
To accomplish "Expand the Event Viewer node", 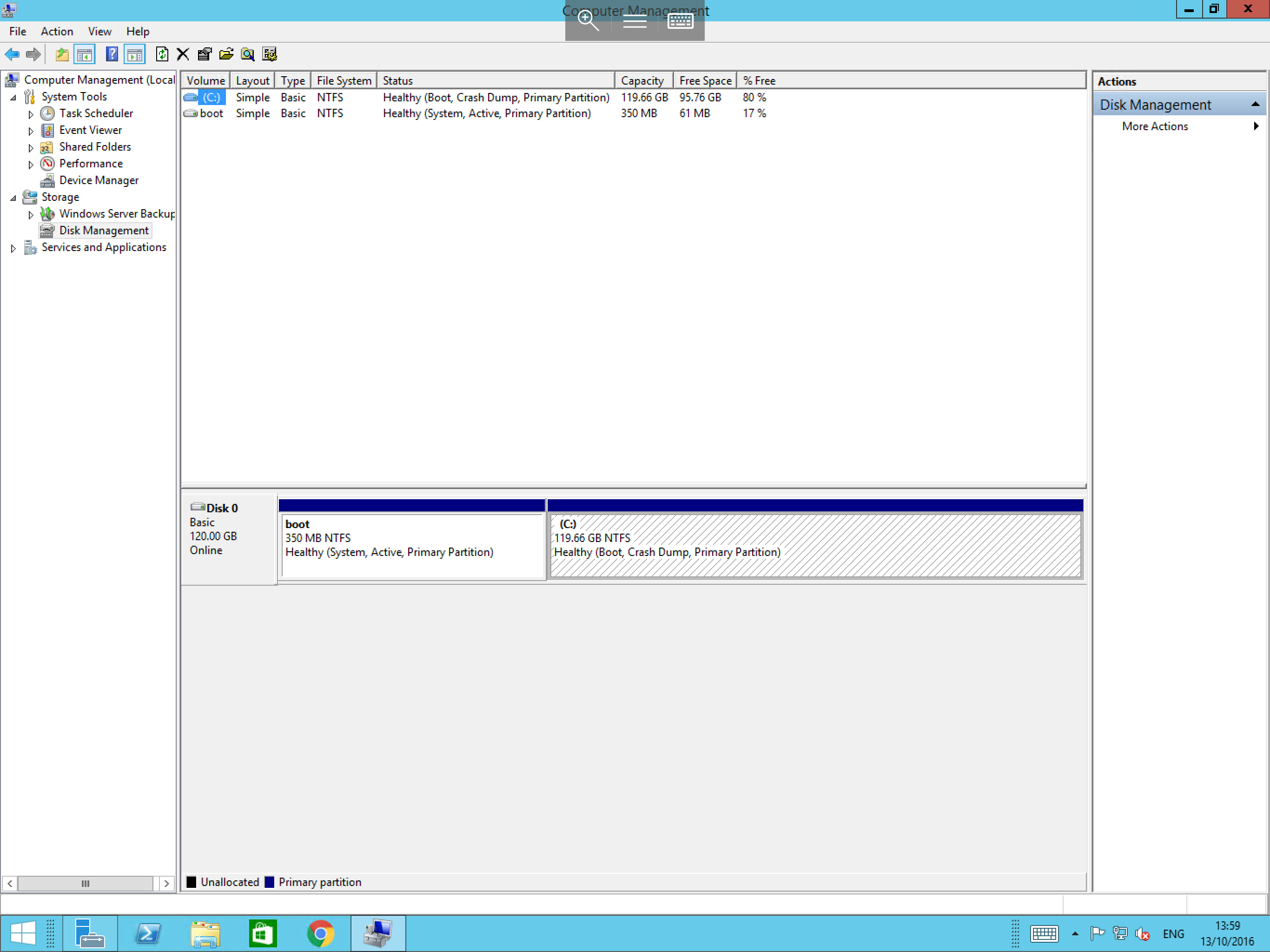I will pyautogui.click(x=30, y=131).
